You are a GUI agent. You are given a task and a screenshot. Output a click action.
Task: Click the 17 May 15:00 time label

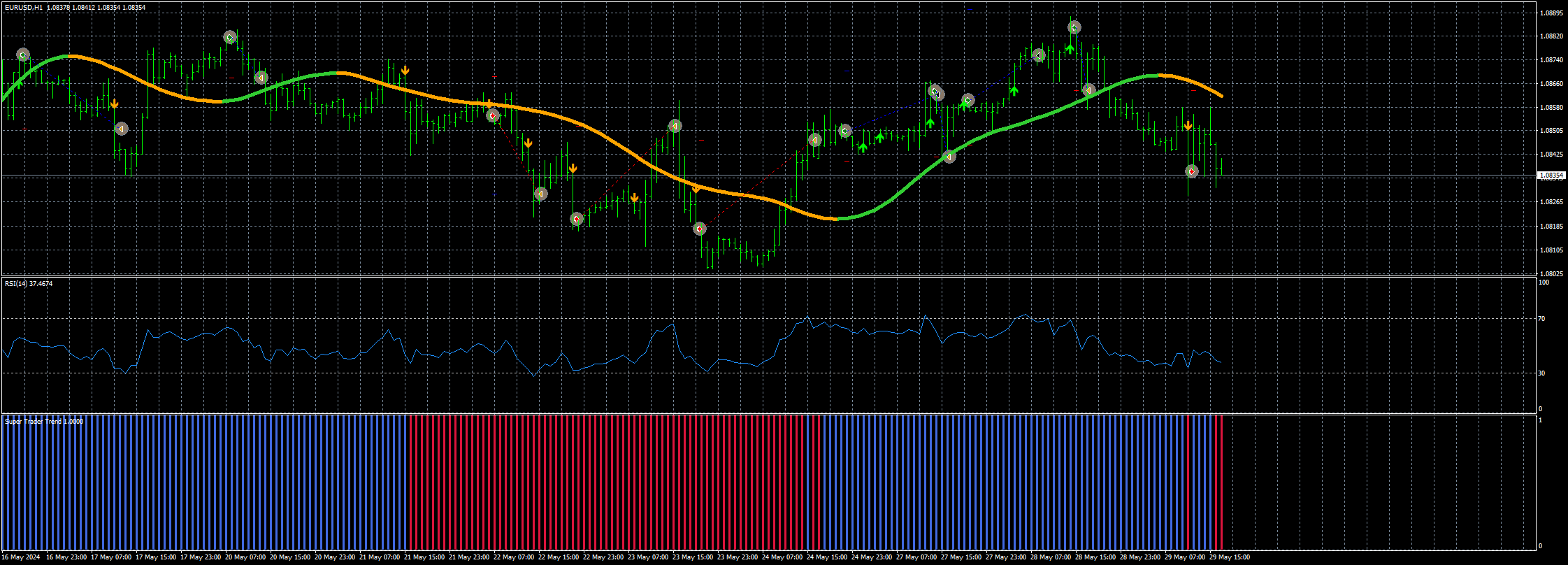(156, 557)
